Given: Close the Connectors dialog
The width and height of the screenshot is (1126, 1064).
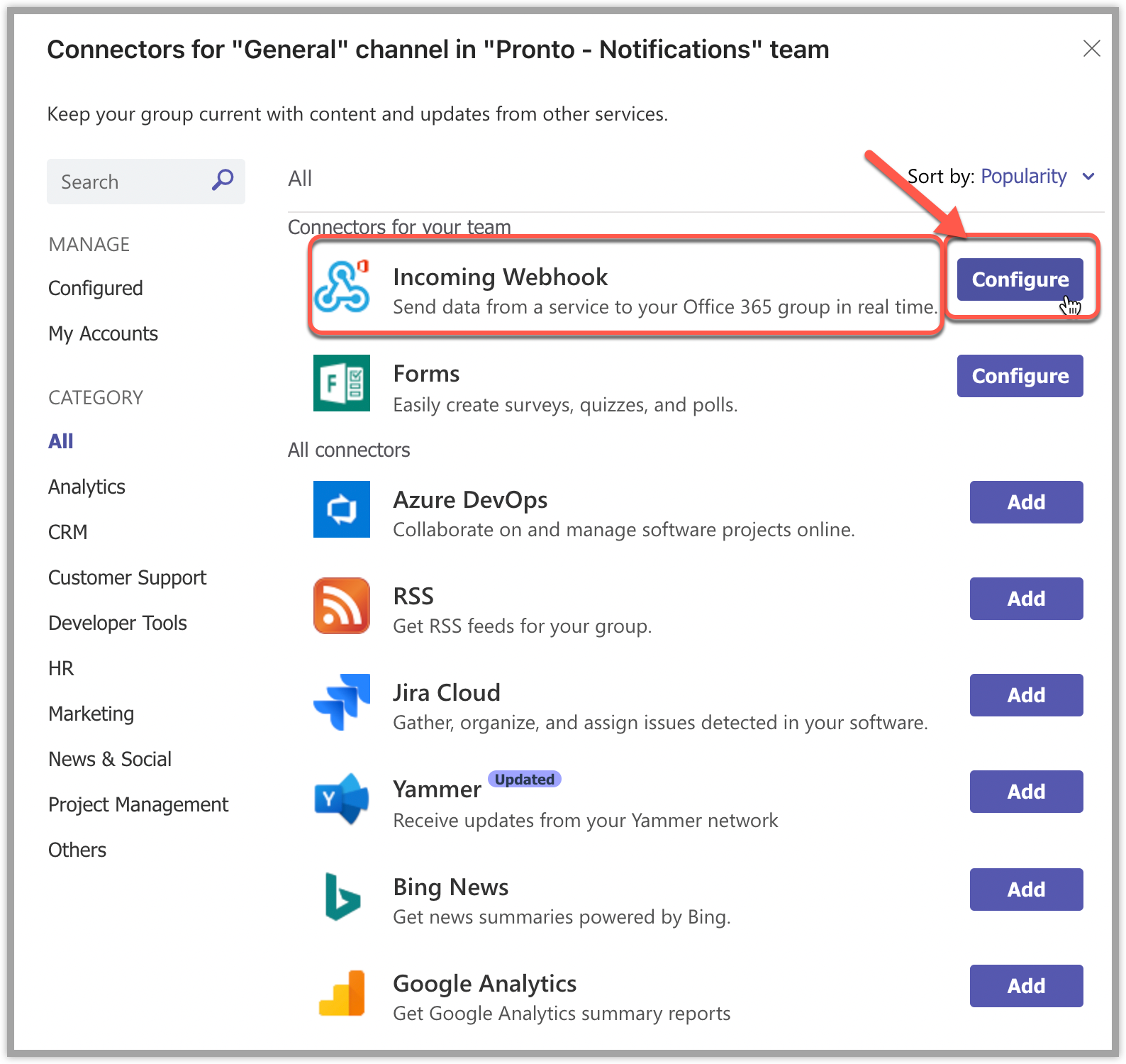Looking at the screenshot, I should (1092, 48).
